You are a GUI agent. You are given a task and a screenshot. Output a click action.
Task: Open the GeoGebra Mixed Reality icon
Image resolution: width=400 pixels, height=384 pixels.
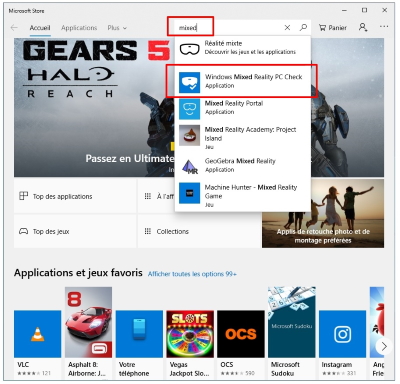190,166
